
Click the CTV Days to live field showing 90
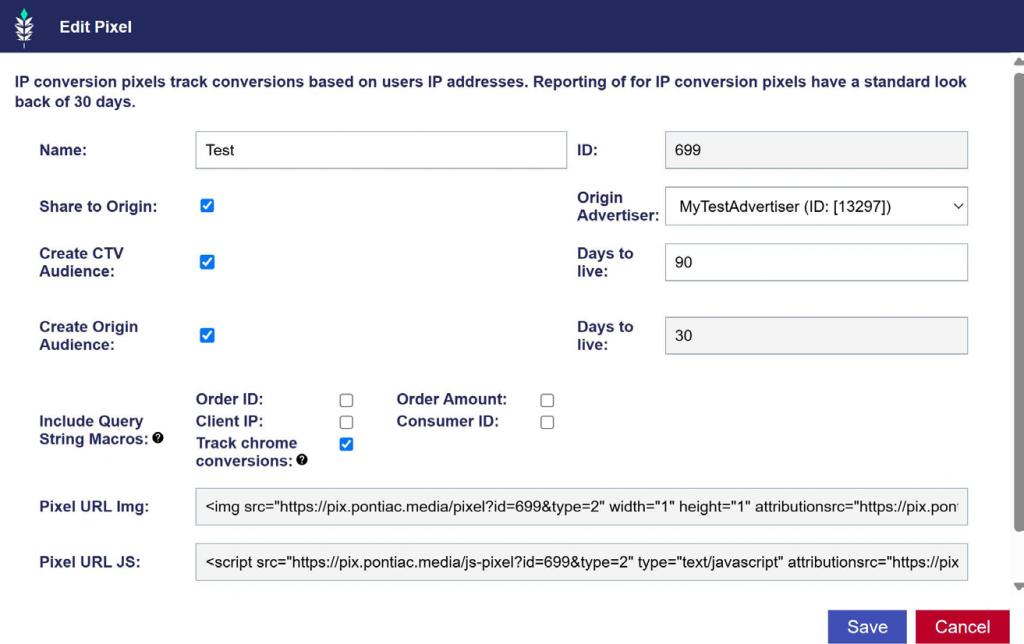click(816, 263)
